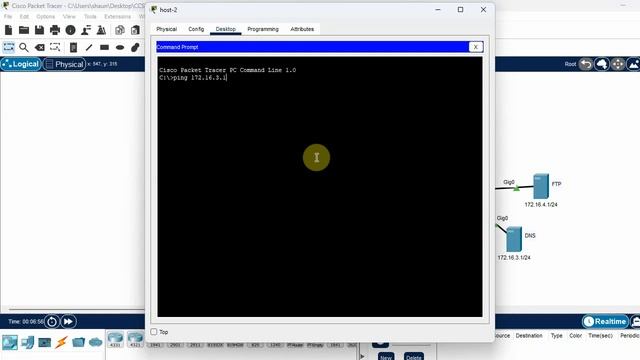The height and width of the screenshot is (360, 640).
Task: Open the File menu
Action: tap(8, 16)
